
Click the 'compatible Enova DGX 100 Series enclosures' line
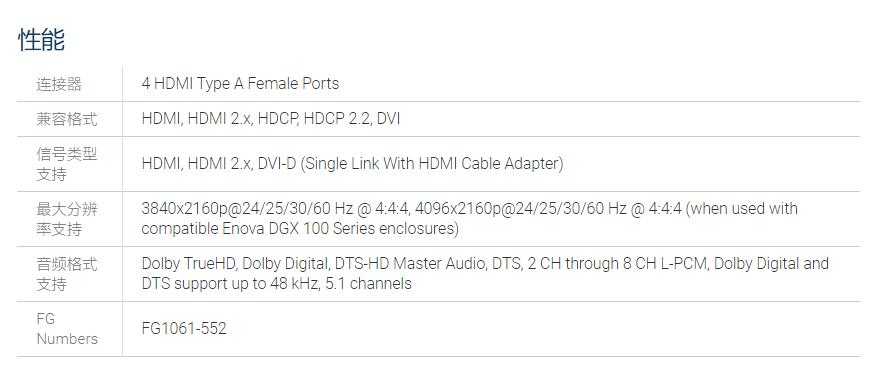coord(300,229)
